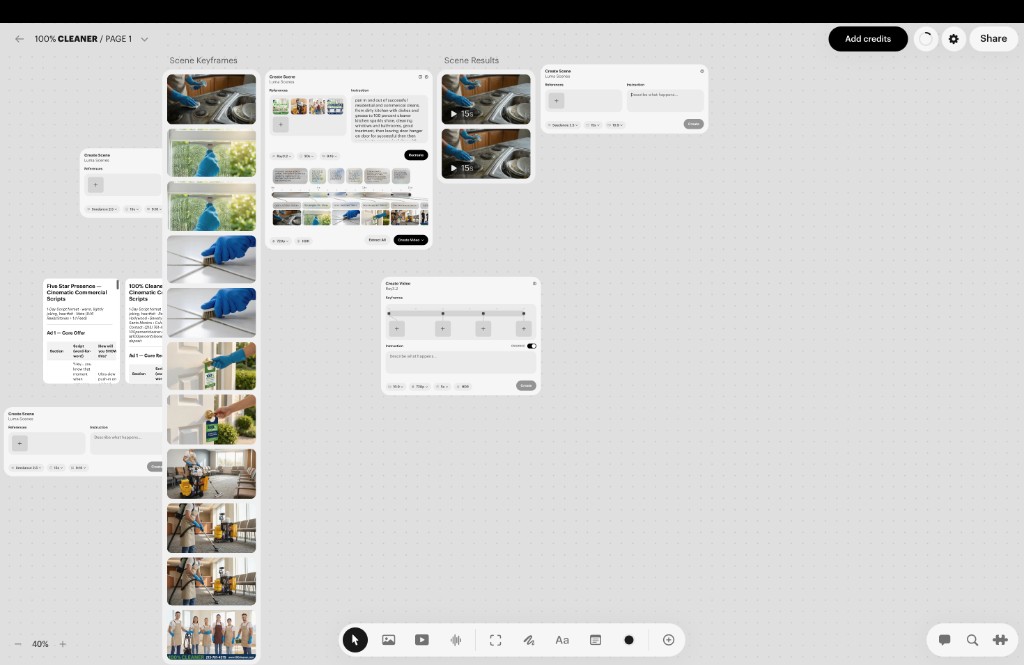Screen dimensions: 1024x665
Task: Open the comments chat bubble icon
Action: click(x=944, y=640)
